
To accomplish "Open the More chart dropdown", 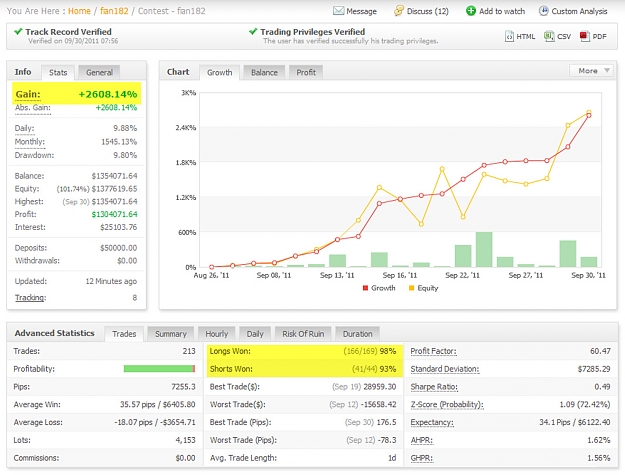I will click(x=593, y=71).
